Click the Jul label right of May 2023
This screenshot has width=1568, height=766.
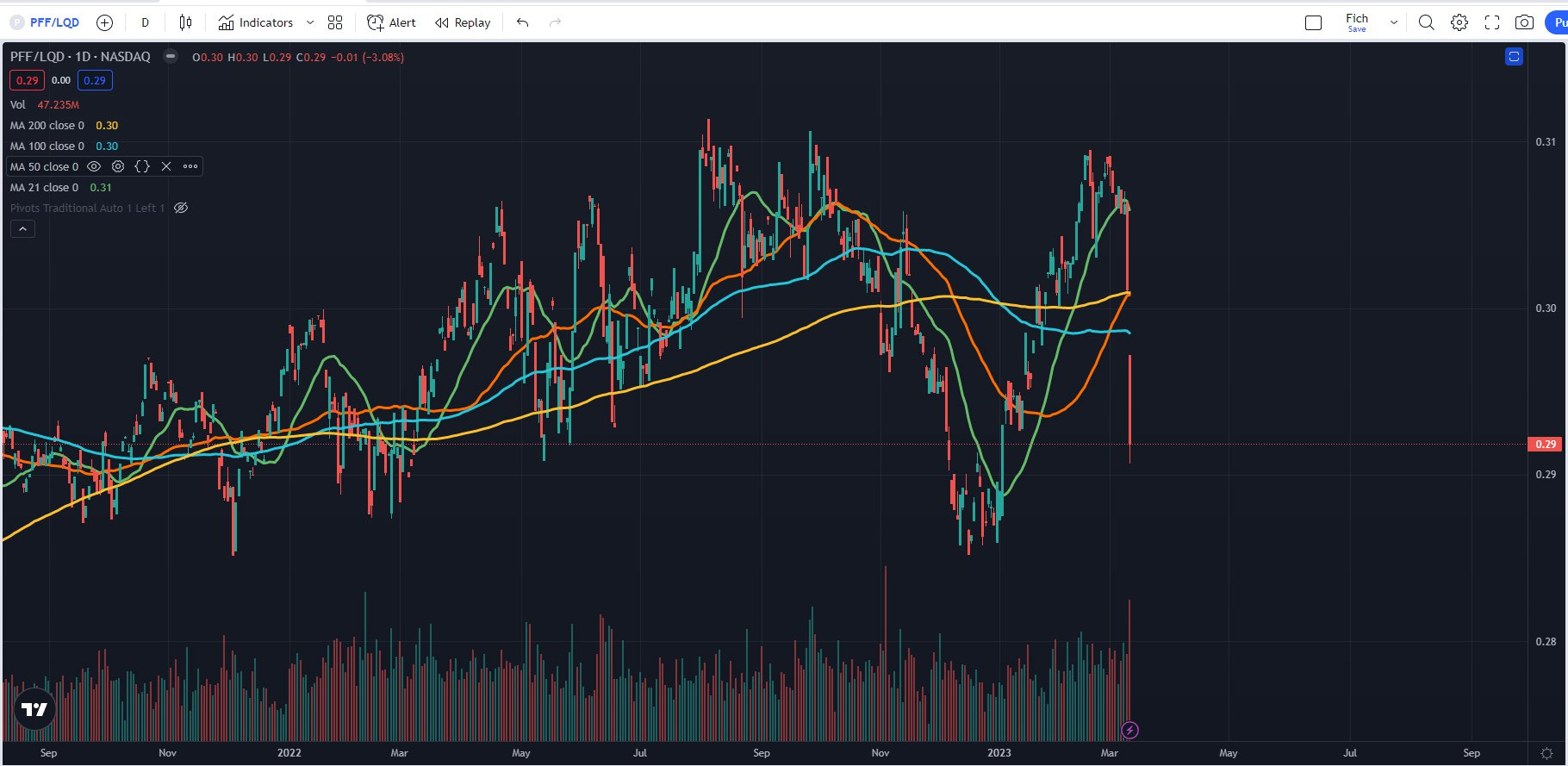coord(1350,753)
